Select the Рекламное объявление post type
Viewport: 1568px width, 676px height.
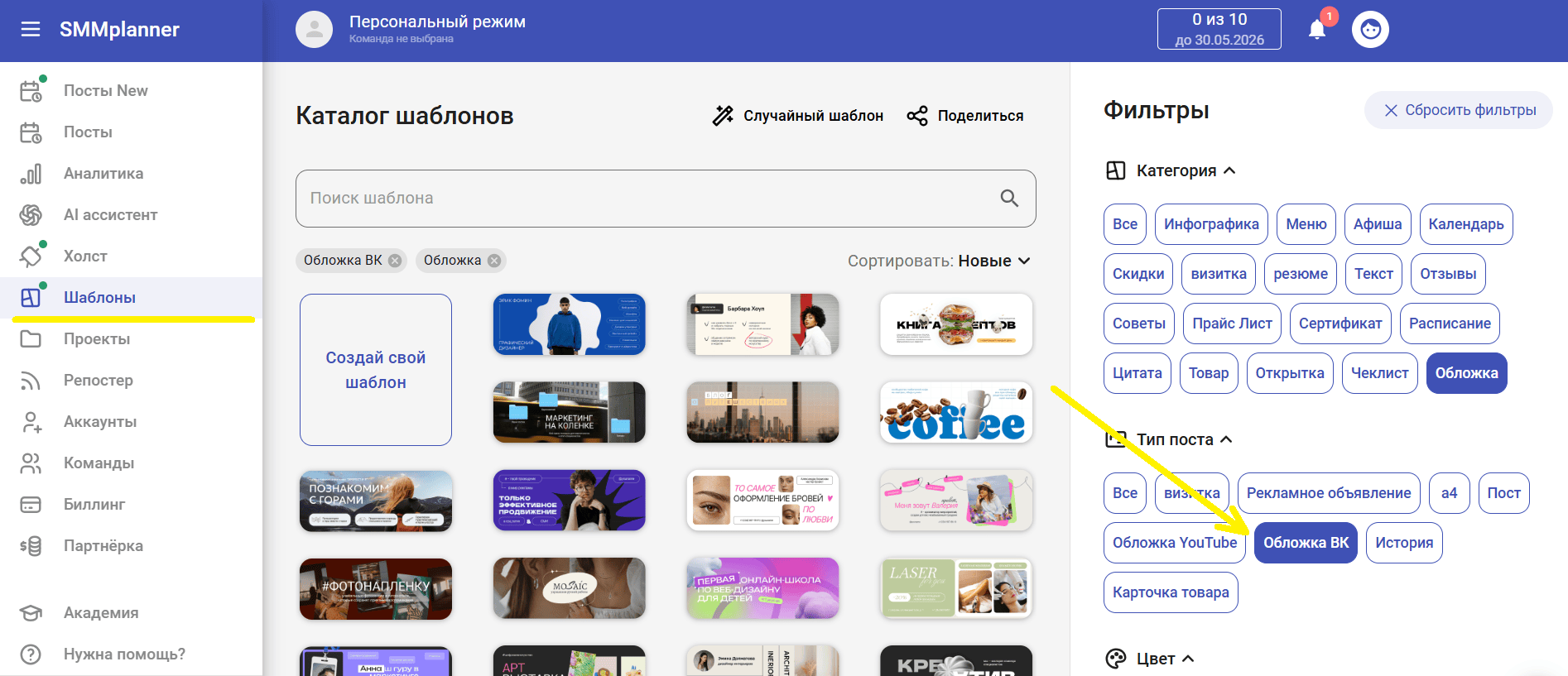click(x=1329, y=493)
